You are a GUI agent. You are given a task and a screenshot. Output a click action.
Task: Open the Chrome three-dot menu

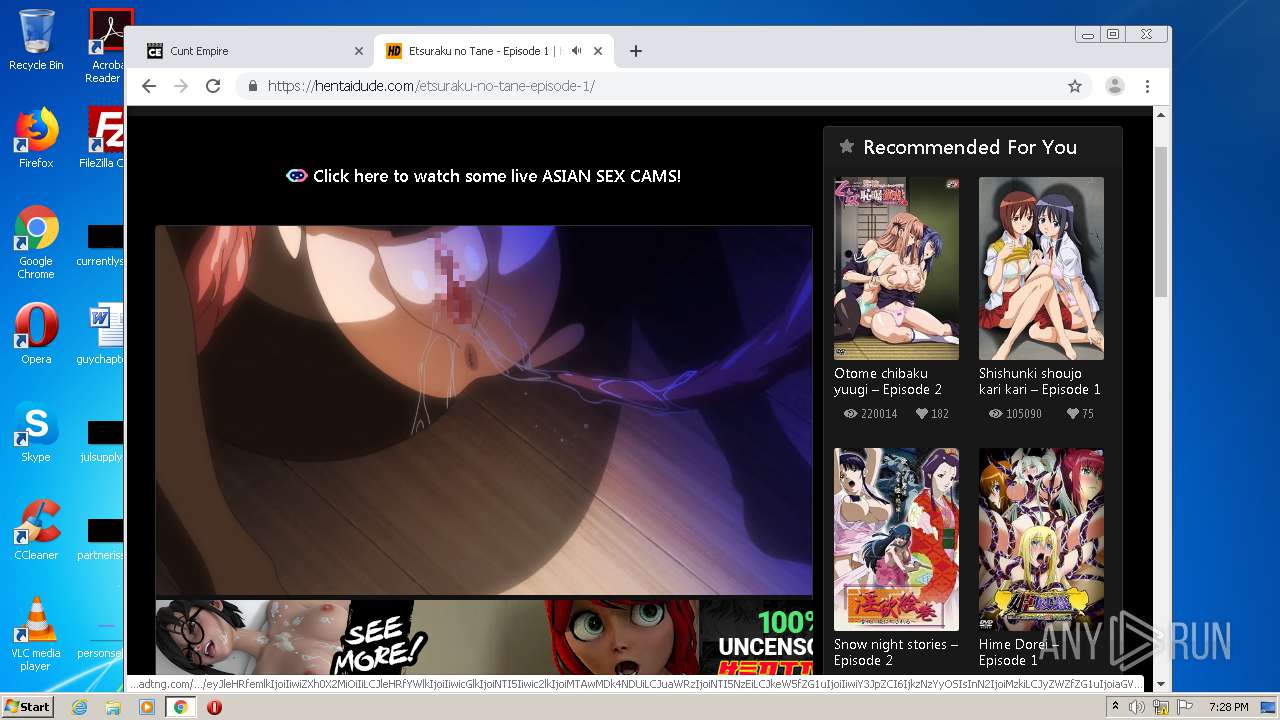(1148, 86)
